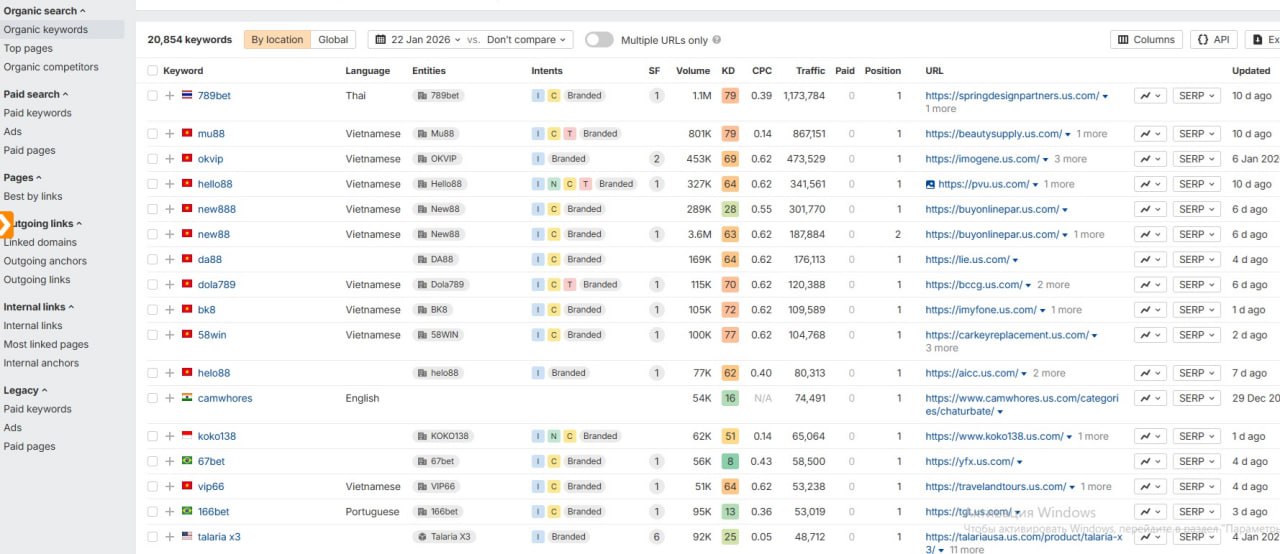
Task: Switch to By location tab
Action: tap(277, 40)
